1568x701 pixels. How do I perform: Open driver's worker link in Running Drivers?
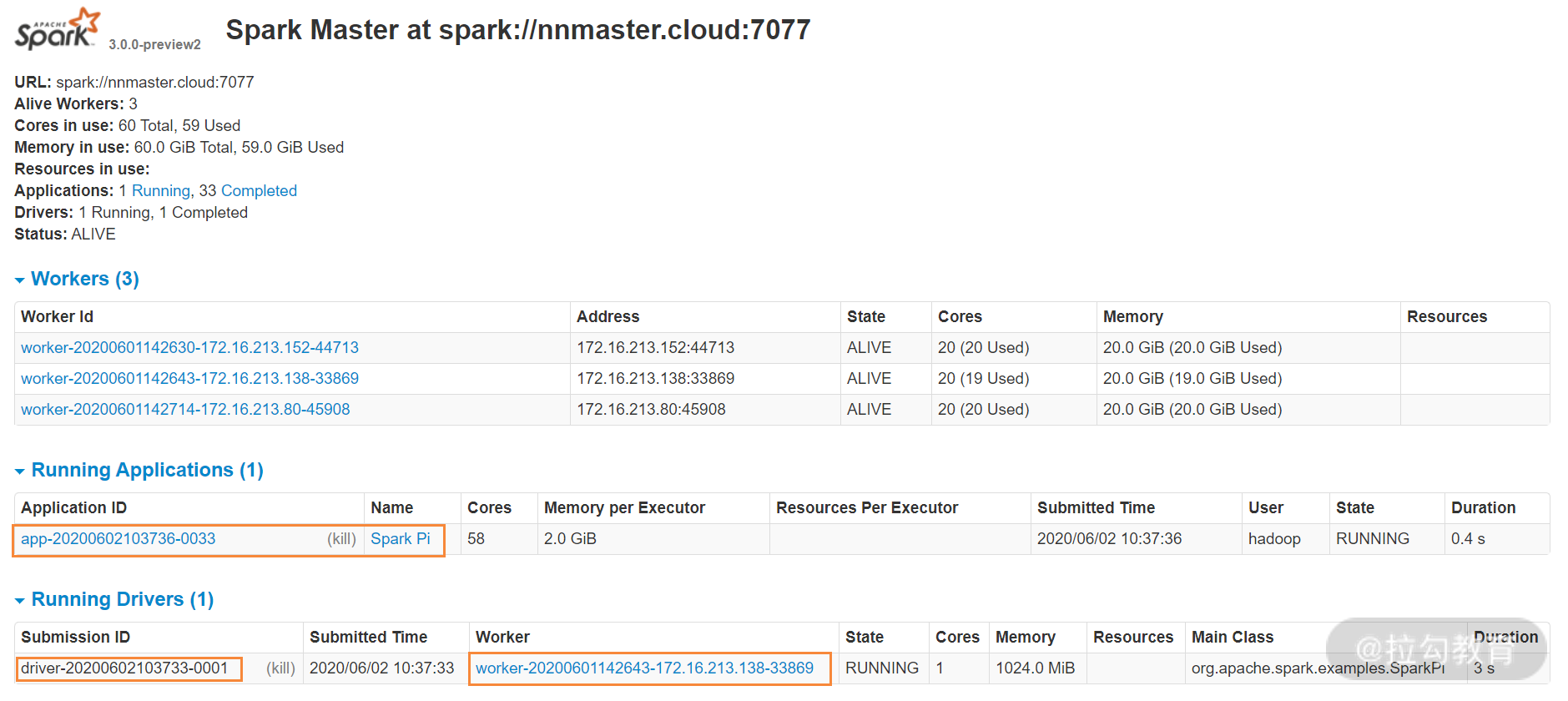644,668
